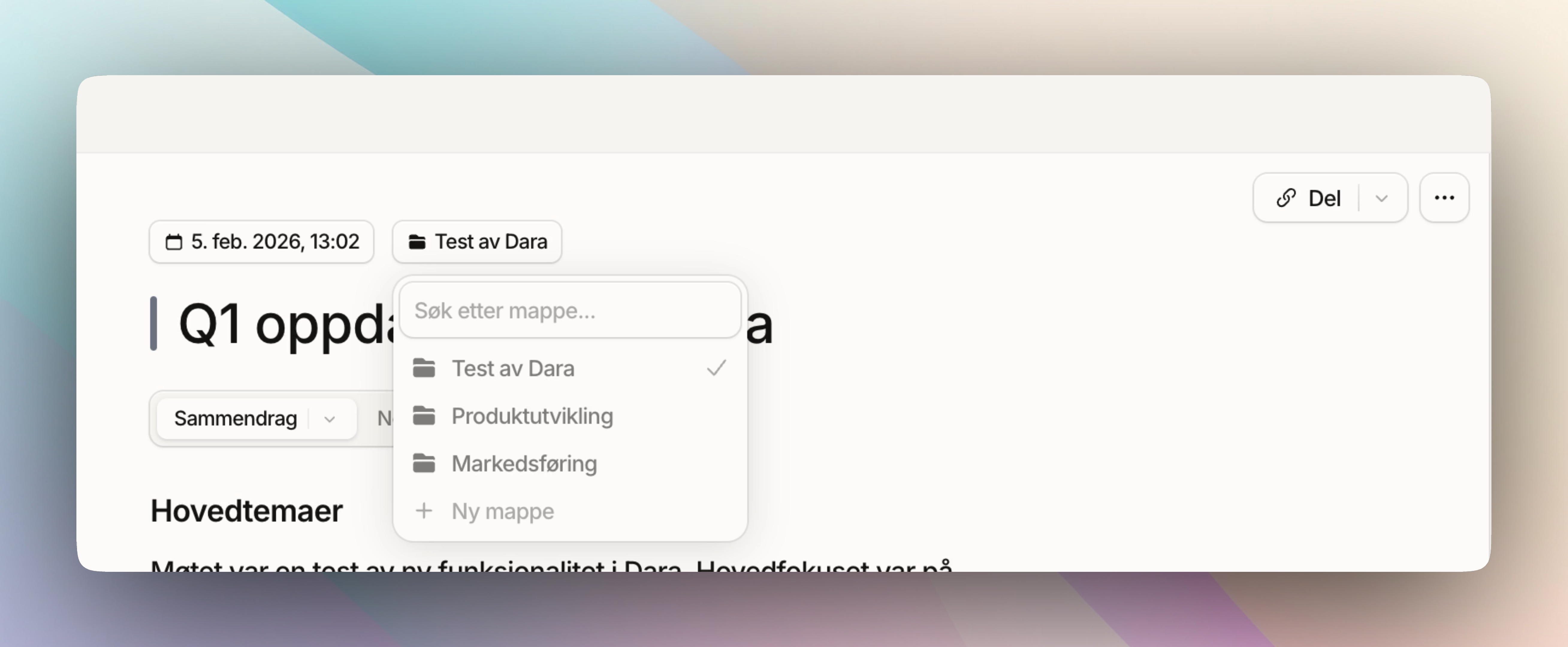
Task: Open the three-dot more options menu
Action: (x=1444, y=198)
